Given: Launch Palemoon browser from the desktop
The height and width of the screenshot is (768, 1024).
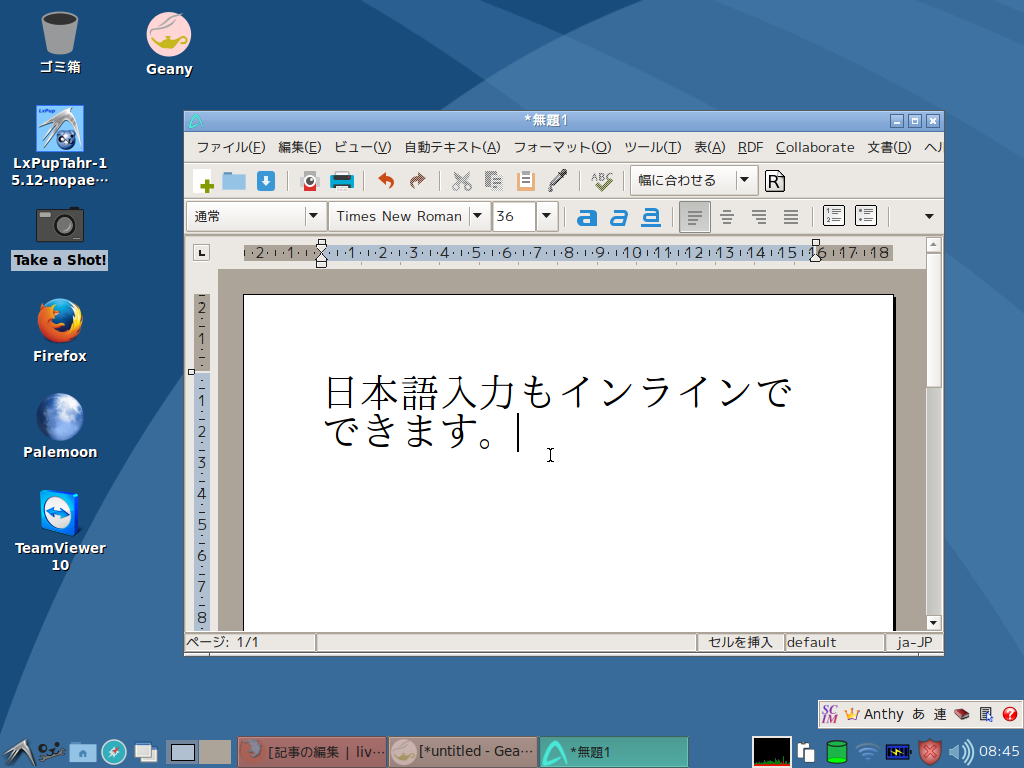Looking at the screenshot, I should coord(59,426).
